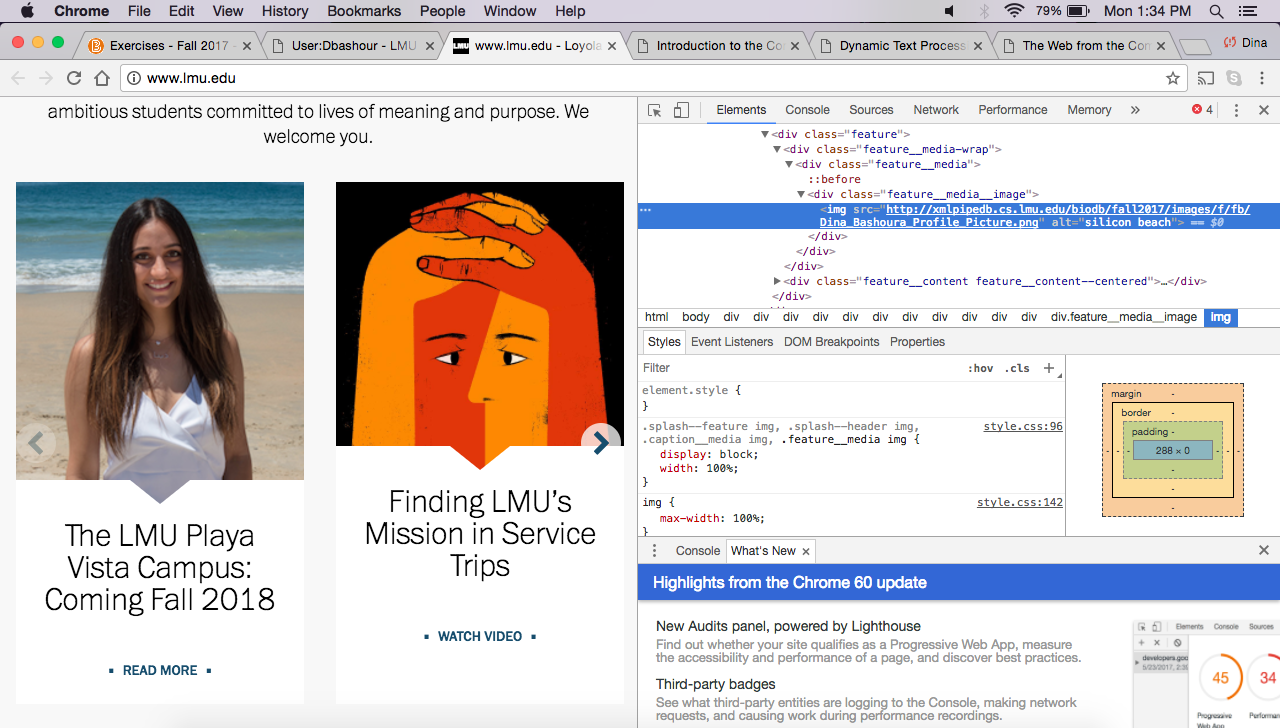Click the beach profile photo thumbnail
Screen dimensions: 1280x728
tap(160, 331)
